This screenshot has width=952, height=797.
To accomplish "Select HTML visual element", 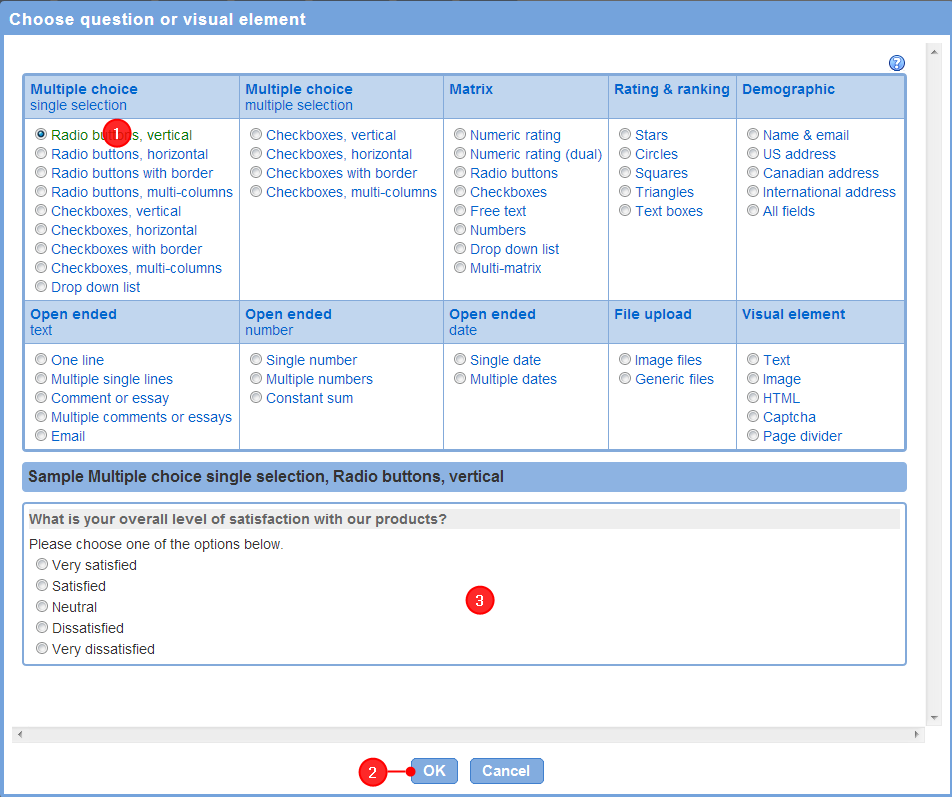I will tap(753, 398).
